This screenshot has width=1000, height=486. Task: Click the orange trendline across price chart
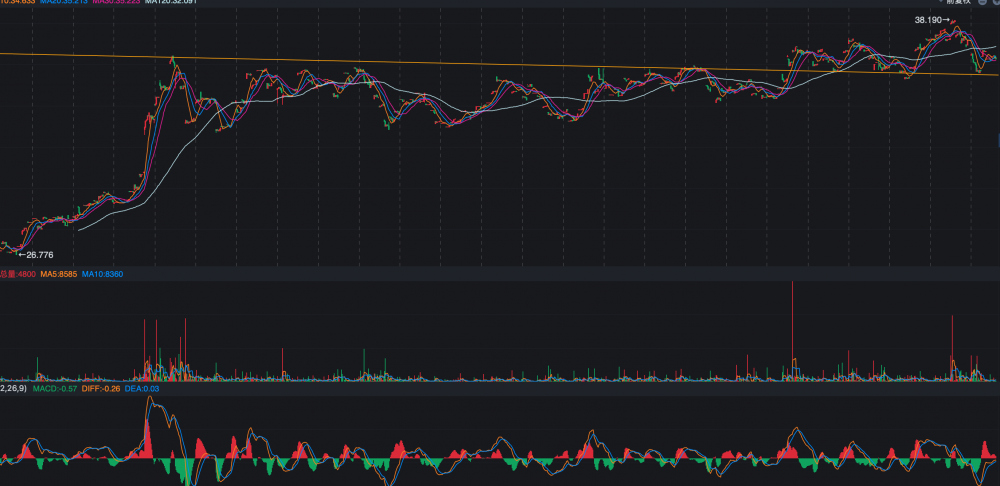[x=500, y=64]
